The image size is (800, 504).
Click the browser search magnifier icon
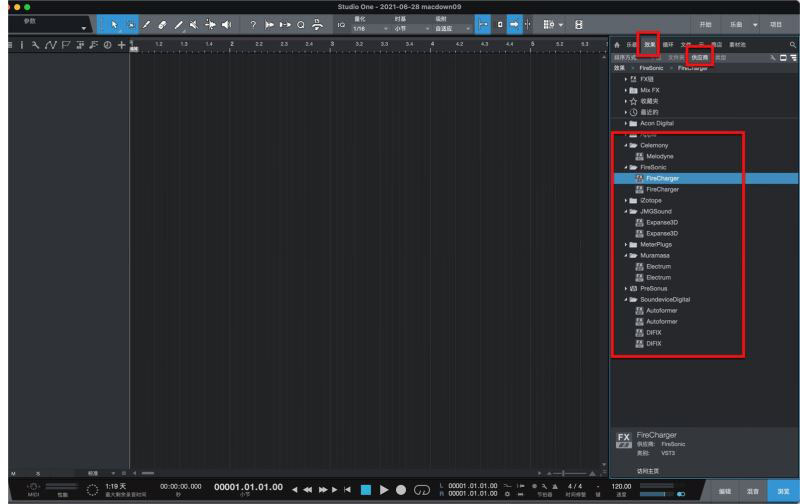[x=793, y=45]
